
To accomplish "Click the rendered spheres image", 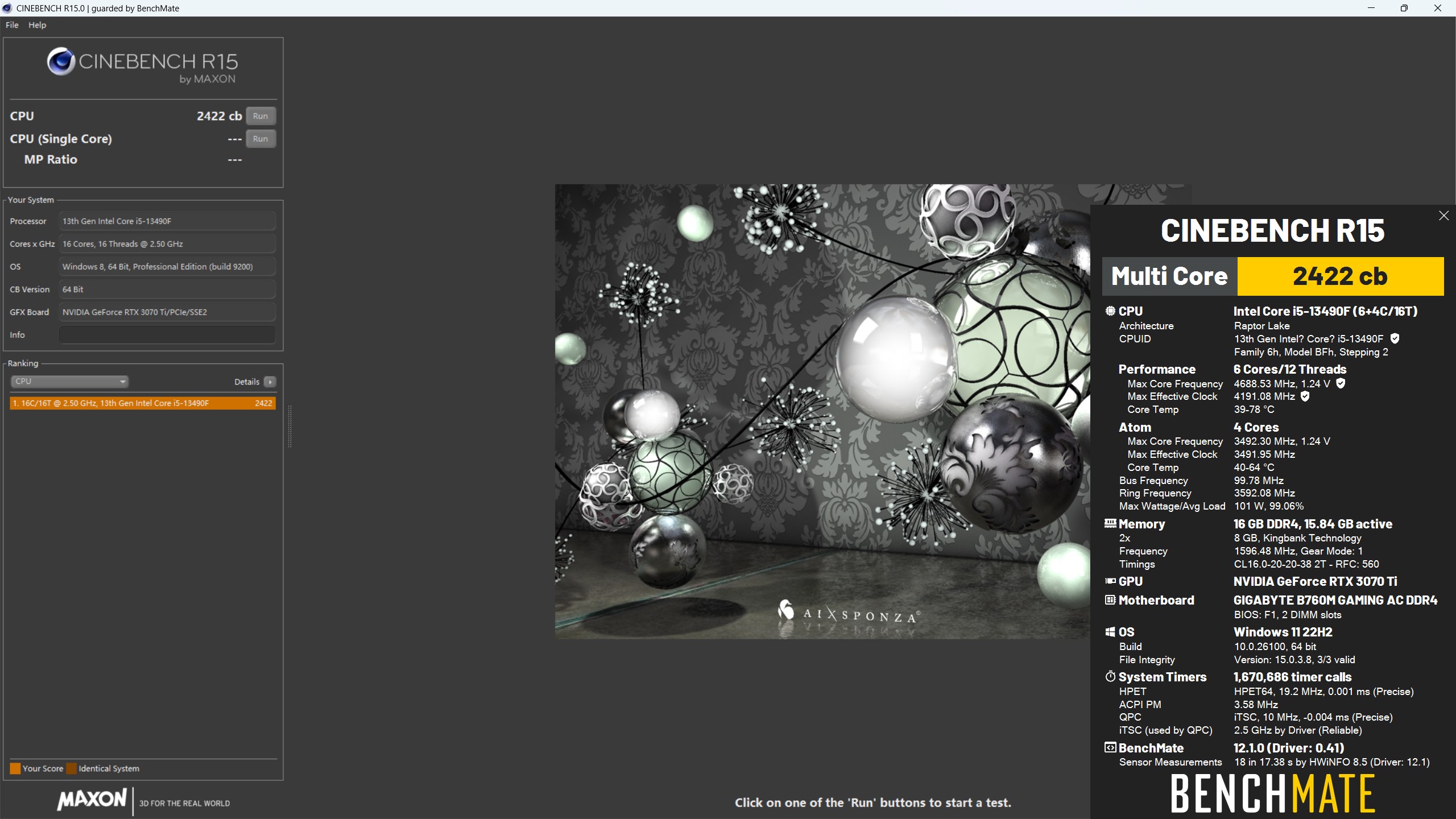I will (x=822, y=411).
